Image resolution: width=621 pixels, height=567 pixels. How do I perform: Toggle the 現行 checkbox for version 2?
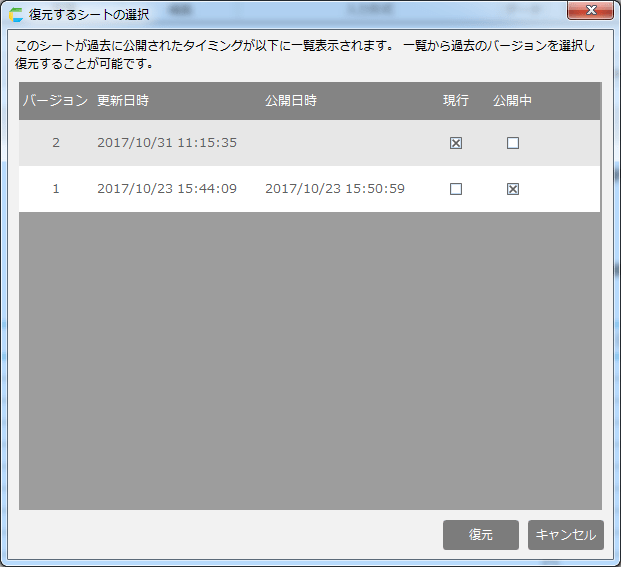tap(456, 143)
